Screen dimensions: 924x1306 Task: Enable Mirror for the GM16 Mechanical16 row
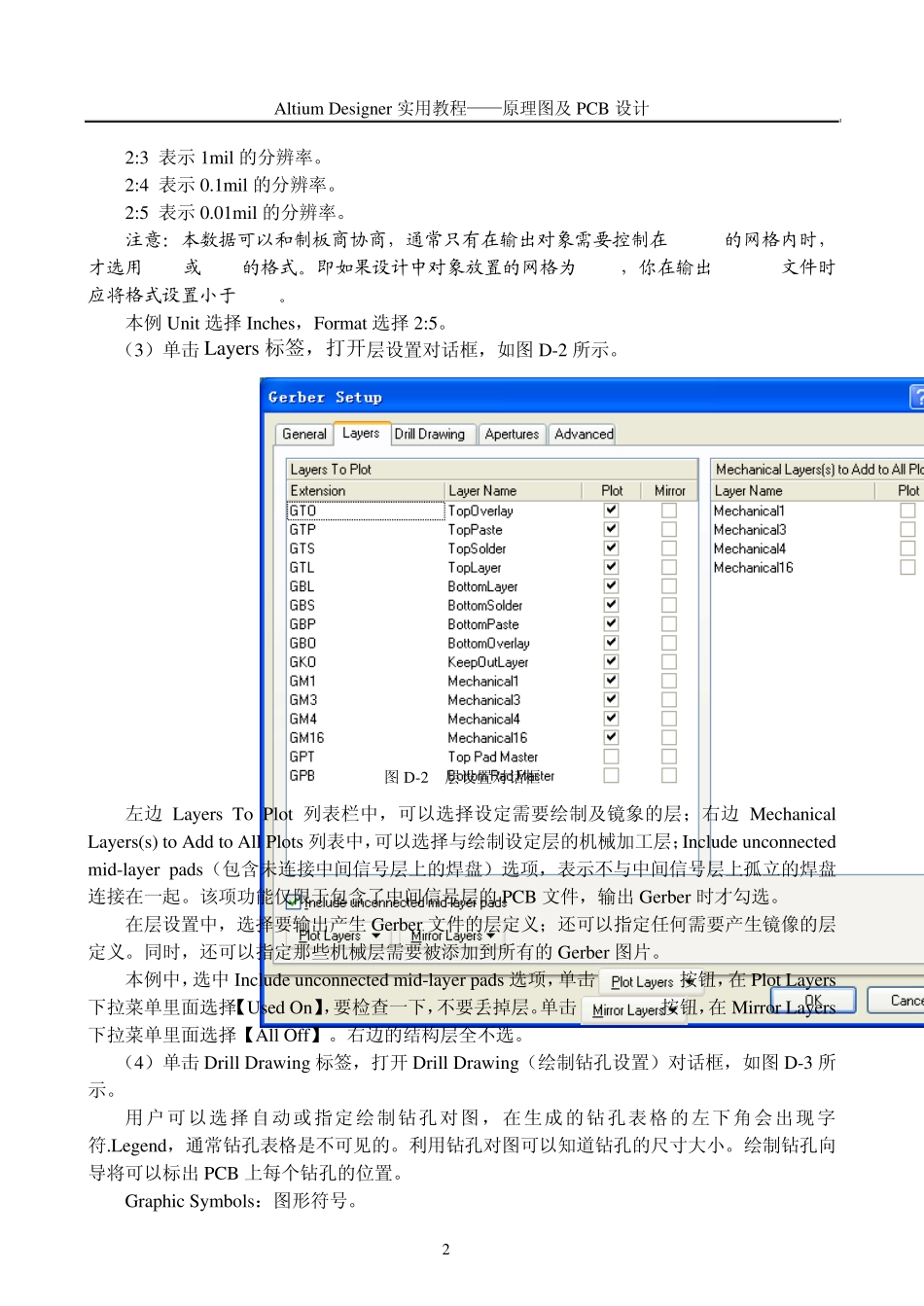[669, 737]
